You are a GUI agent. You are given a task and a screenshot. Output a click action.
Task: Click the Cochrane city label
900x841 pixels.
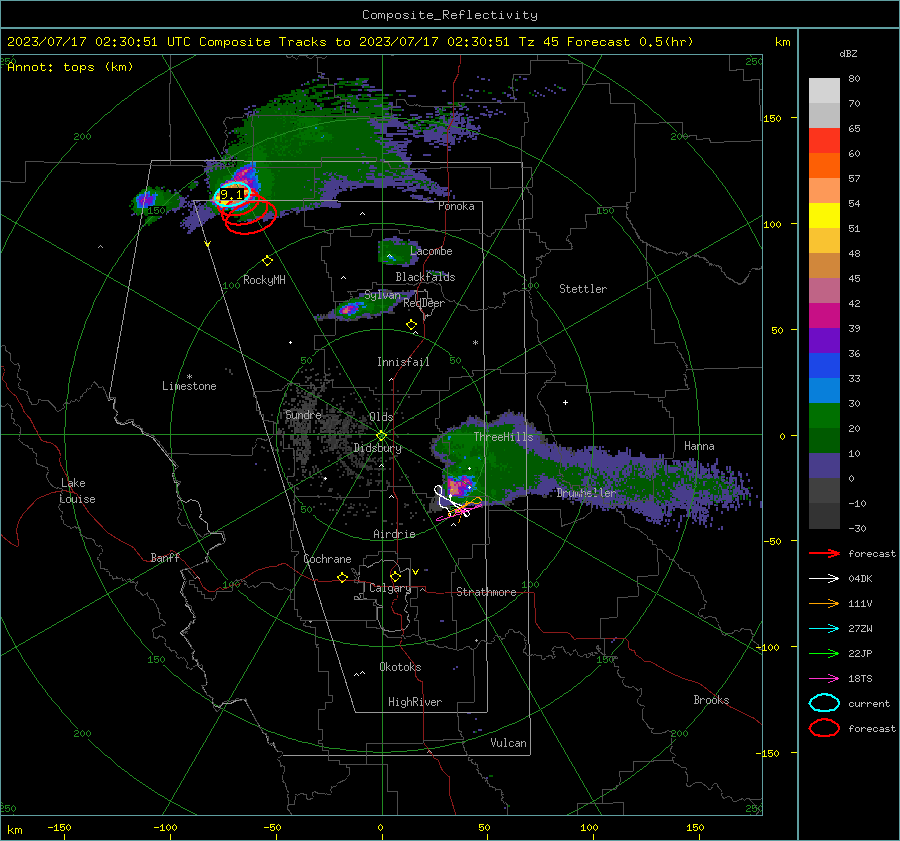[327, 559]
